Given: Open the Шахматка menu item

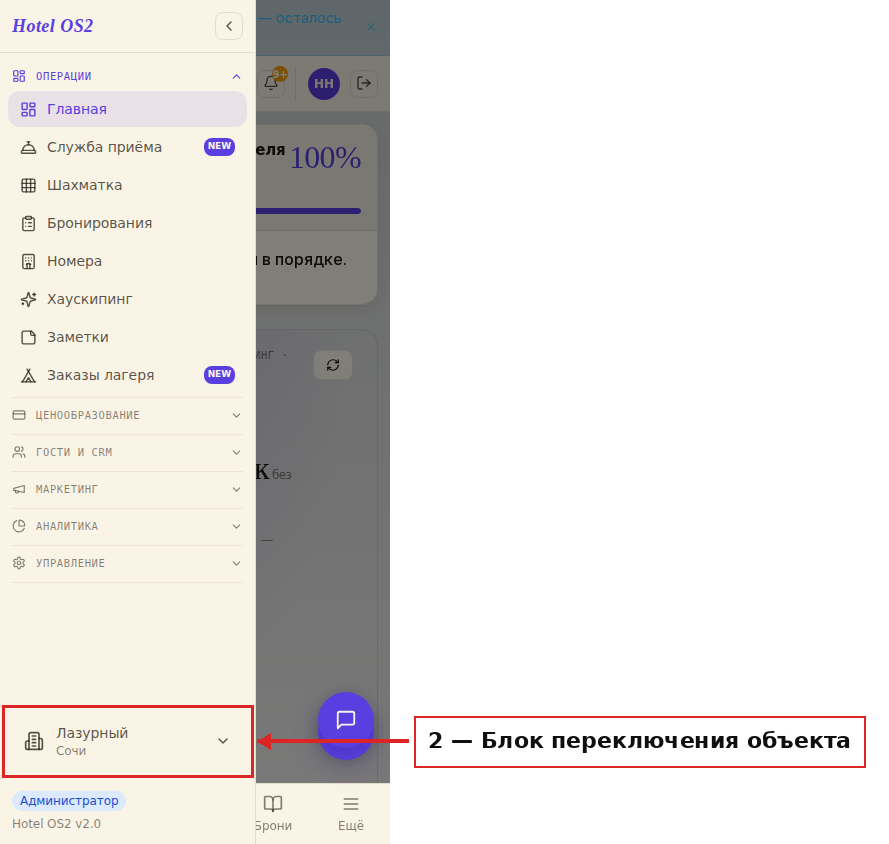Looking at the screenshot, I should (127, 185).
